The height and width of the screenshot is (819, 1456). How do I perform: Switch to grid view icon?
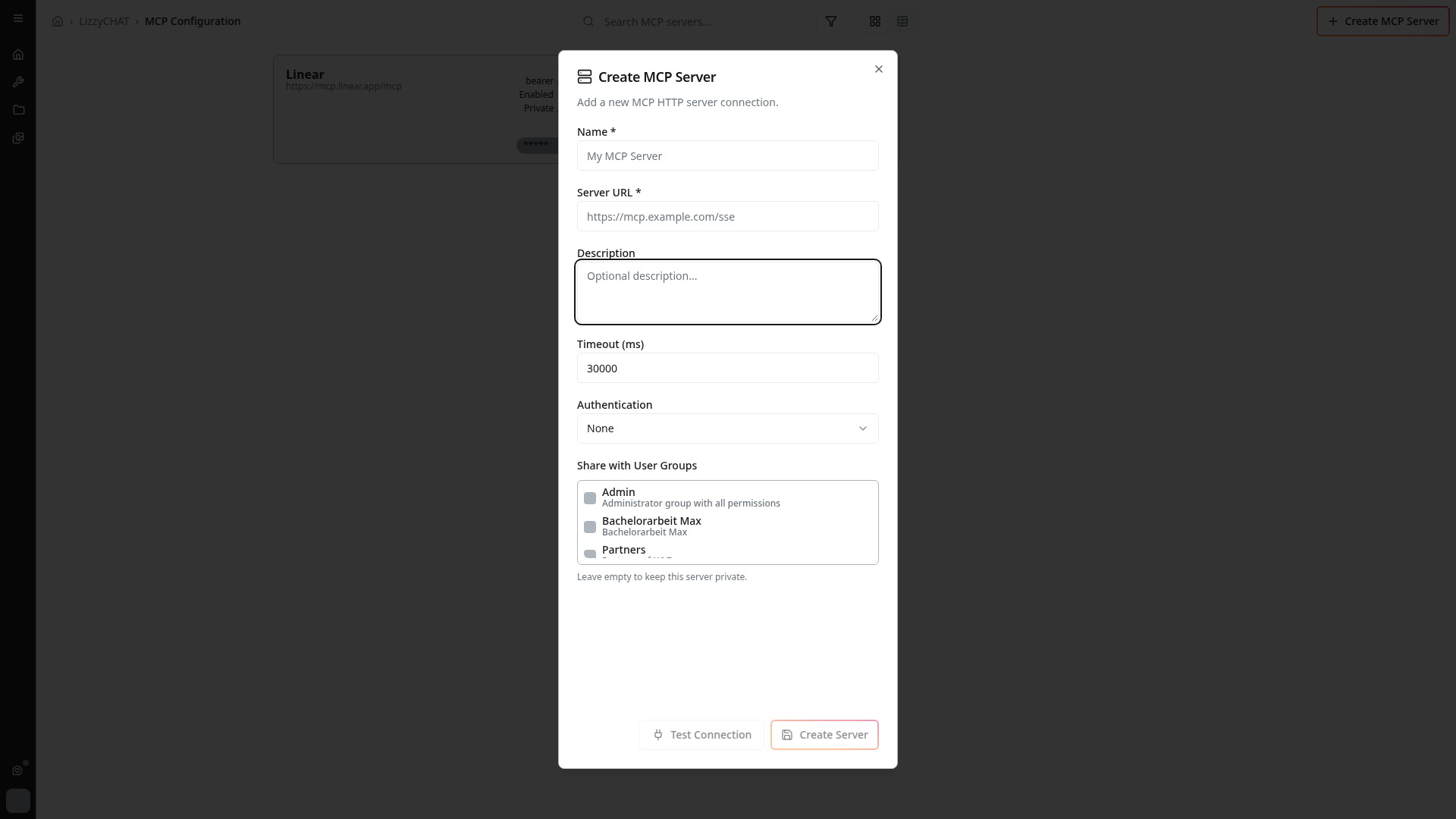tap(875, 21)
